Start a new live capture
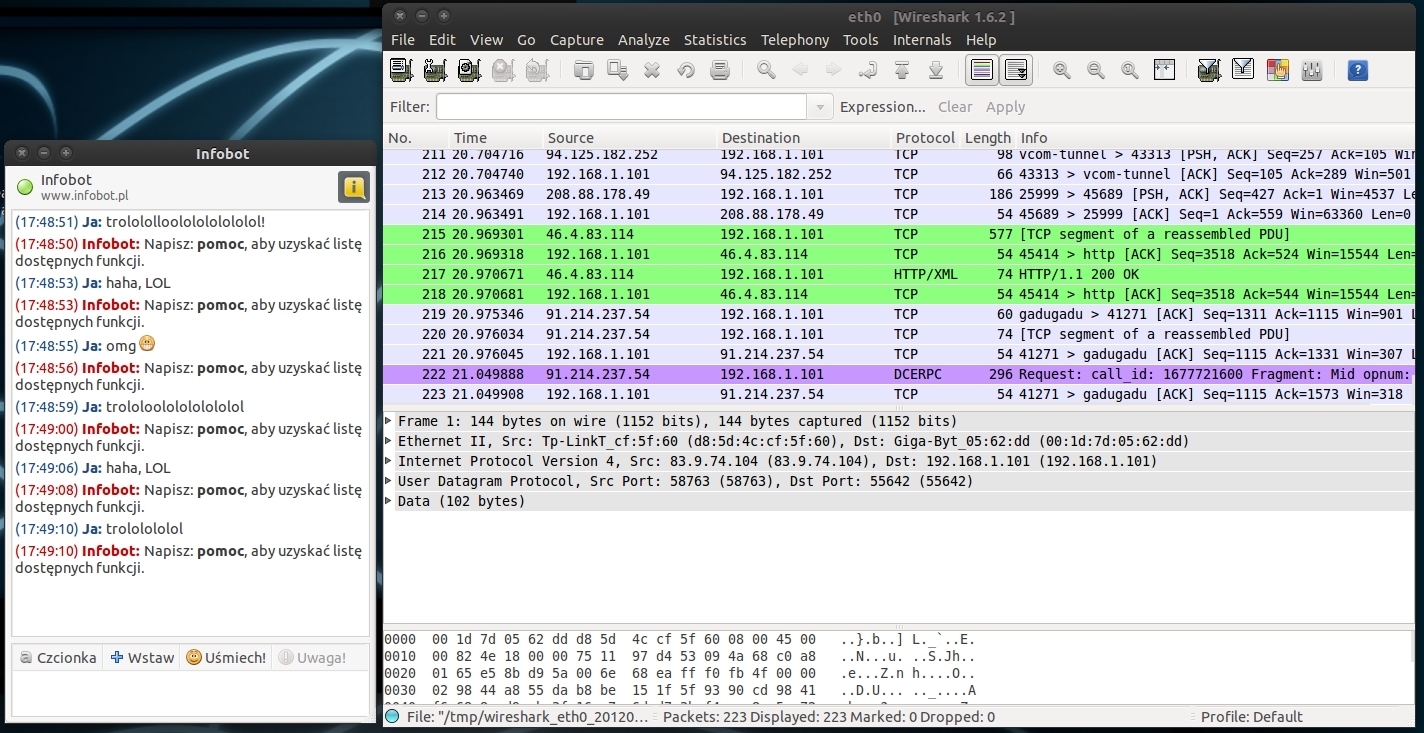Image resolution: width=1424 pixels, height=733 pixels. [x=469, y=70]
